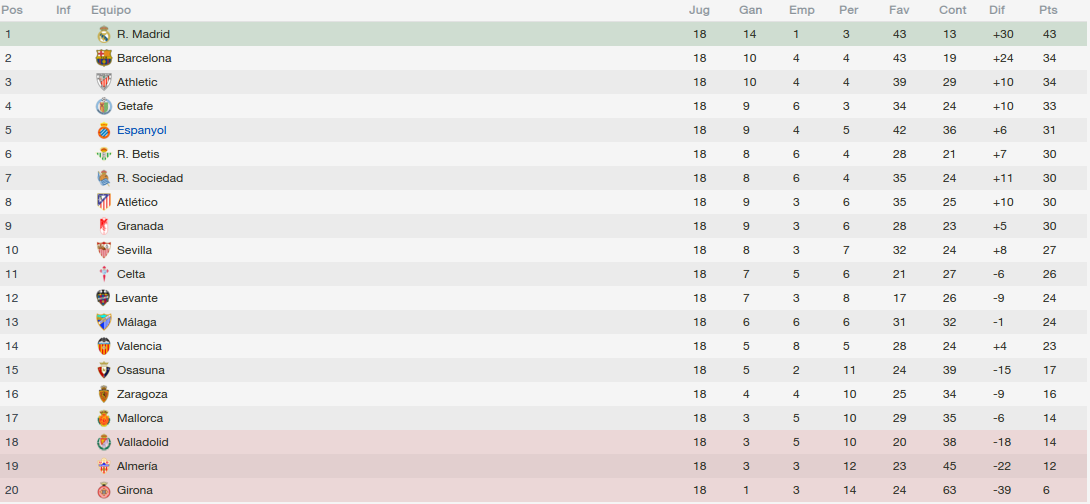Click the Sevilla club crest
1090x504 pixels.
[104, 250]
